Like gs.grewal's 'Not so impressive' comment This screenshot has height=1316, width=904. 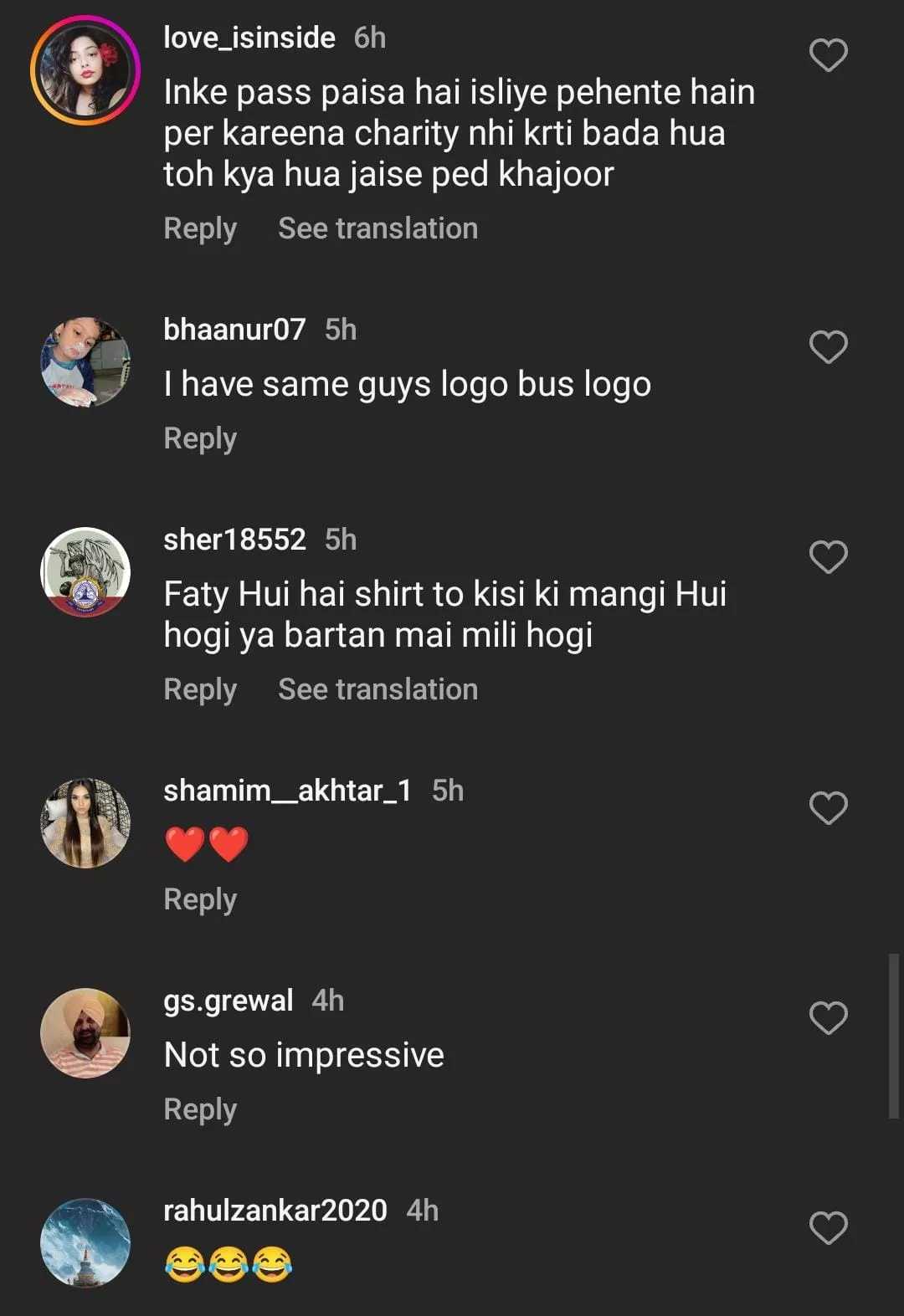pos(828,1018)
